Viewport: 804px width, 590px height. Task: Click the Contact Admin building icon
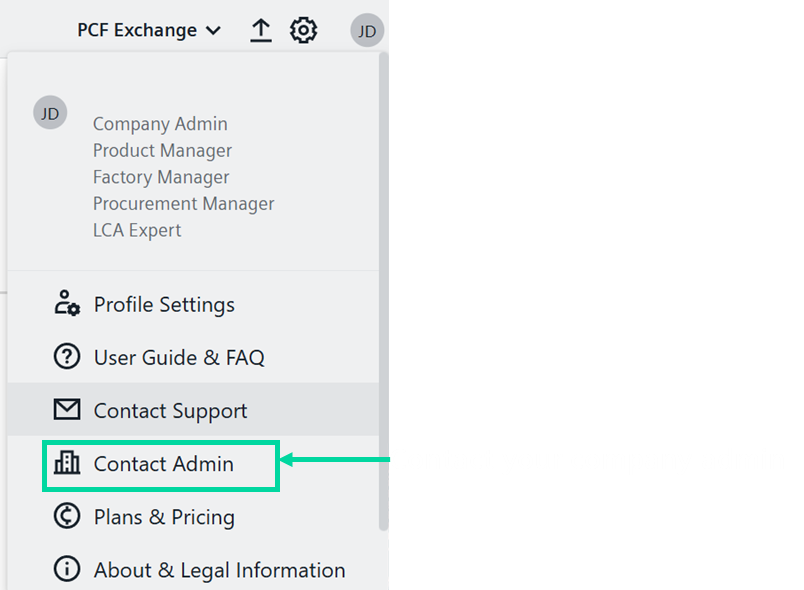[x=67, y=463]
